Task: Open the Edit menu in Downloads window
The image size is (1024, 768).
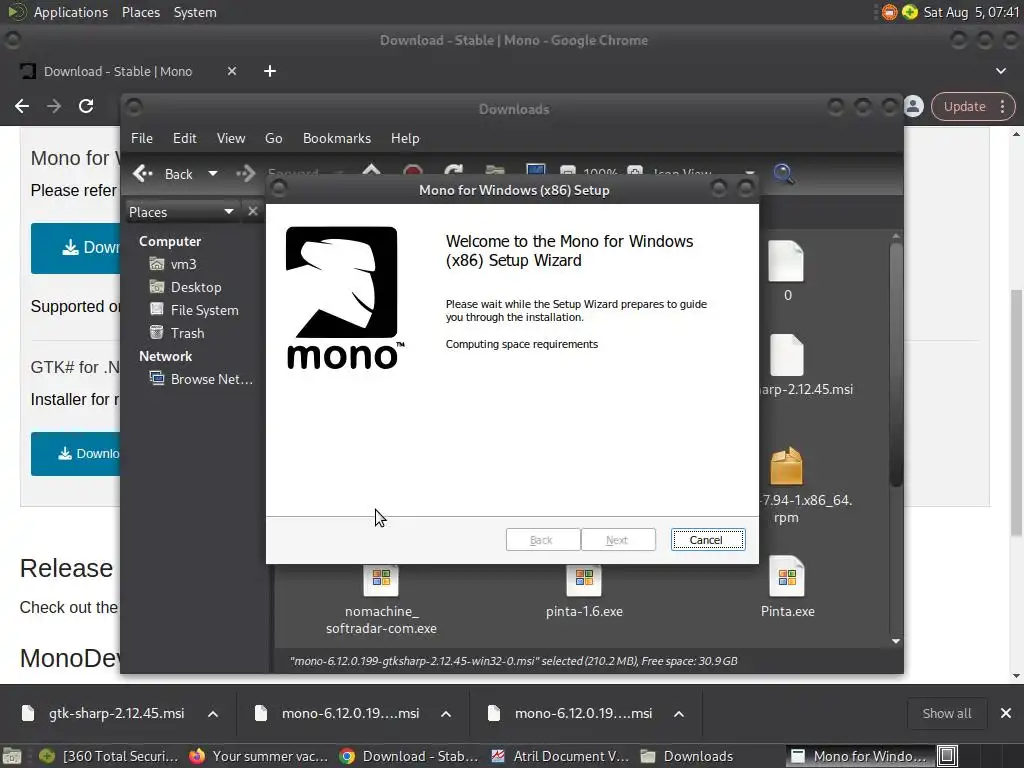Action: coord(184,138)
